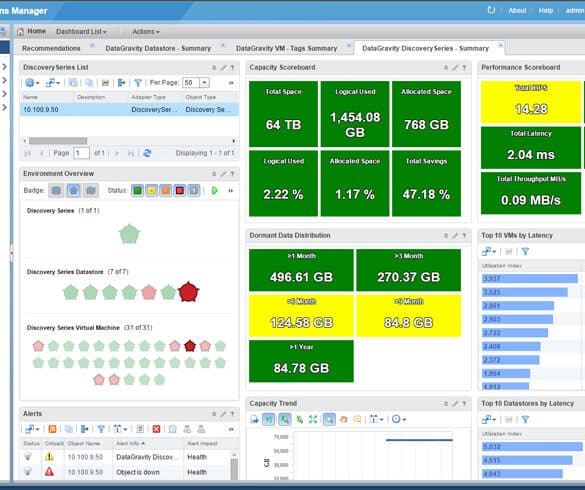Viewport: 585px width, 490px height.
Task: Close the Recommendations tab
Action: 92,46
